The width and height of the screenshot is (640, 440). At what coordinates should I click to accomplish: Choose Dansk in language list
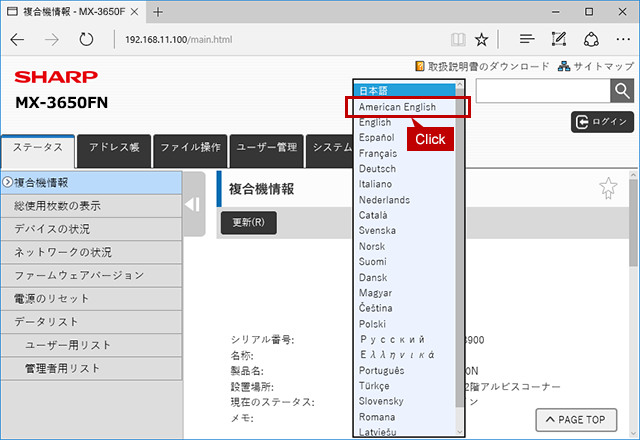pyautogui.click(x=405, y=278)
